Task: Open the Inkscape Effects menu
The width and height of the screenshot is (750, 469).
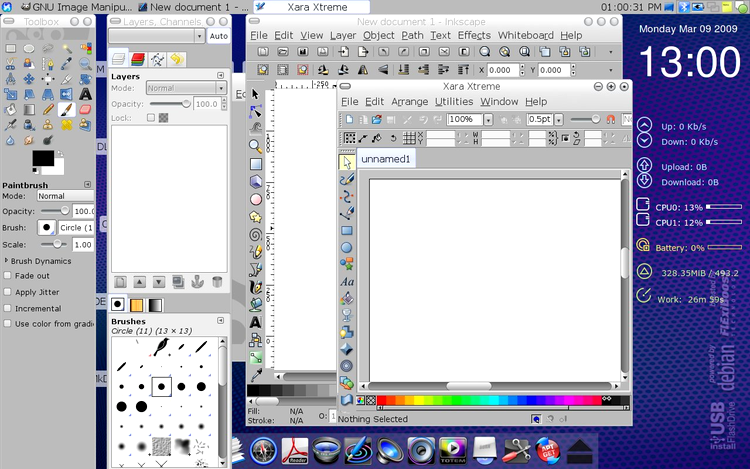Action: tap(474, 35)
